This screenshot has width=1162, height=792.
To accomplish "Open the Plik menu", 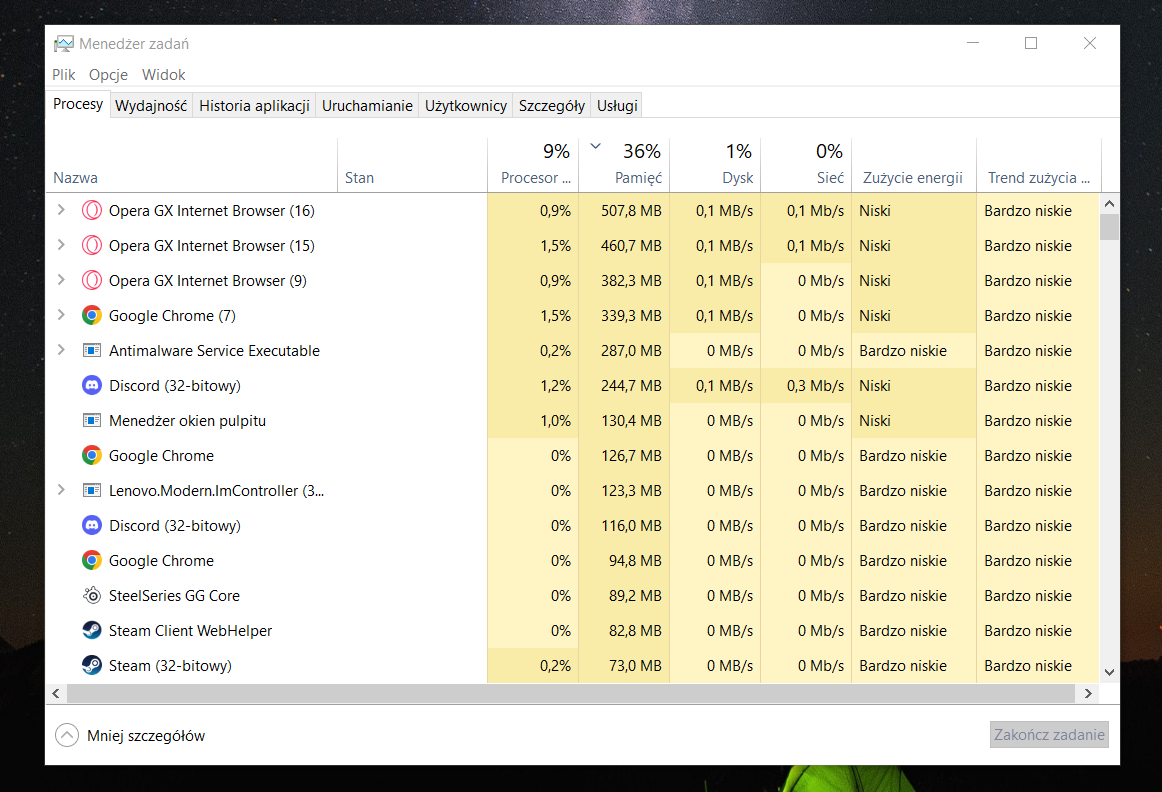I will tap(64, 75).
